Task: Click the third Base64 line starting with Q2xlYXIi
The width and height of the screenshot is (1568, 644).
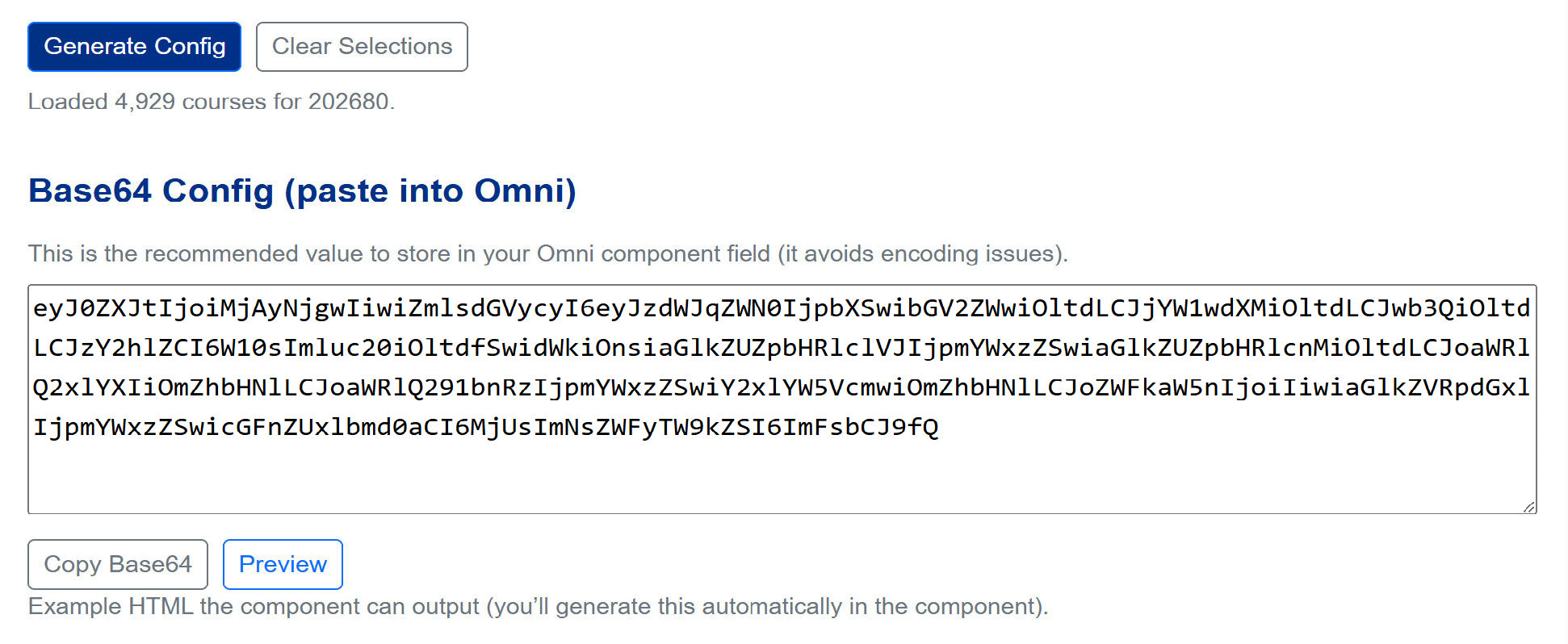Action: click(781, 387)
